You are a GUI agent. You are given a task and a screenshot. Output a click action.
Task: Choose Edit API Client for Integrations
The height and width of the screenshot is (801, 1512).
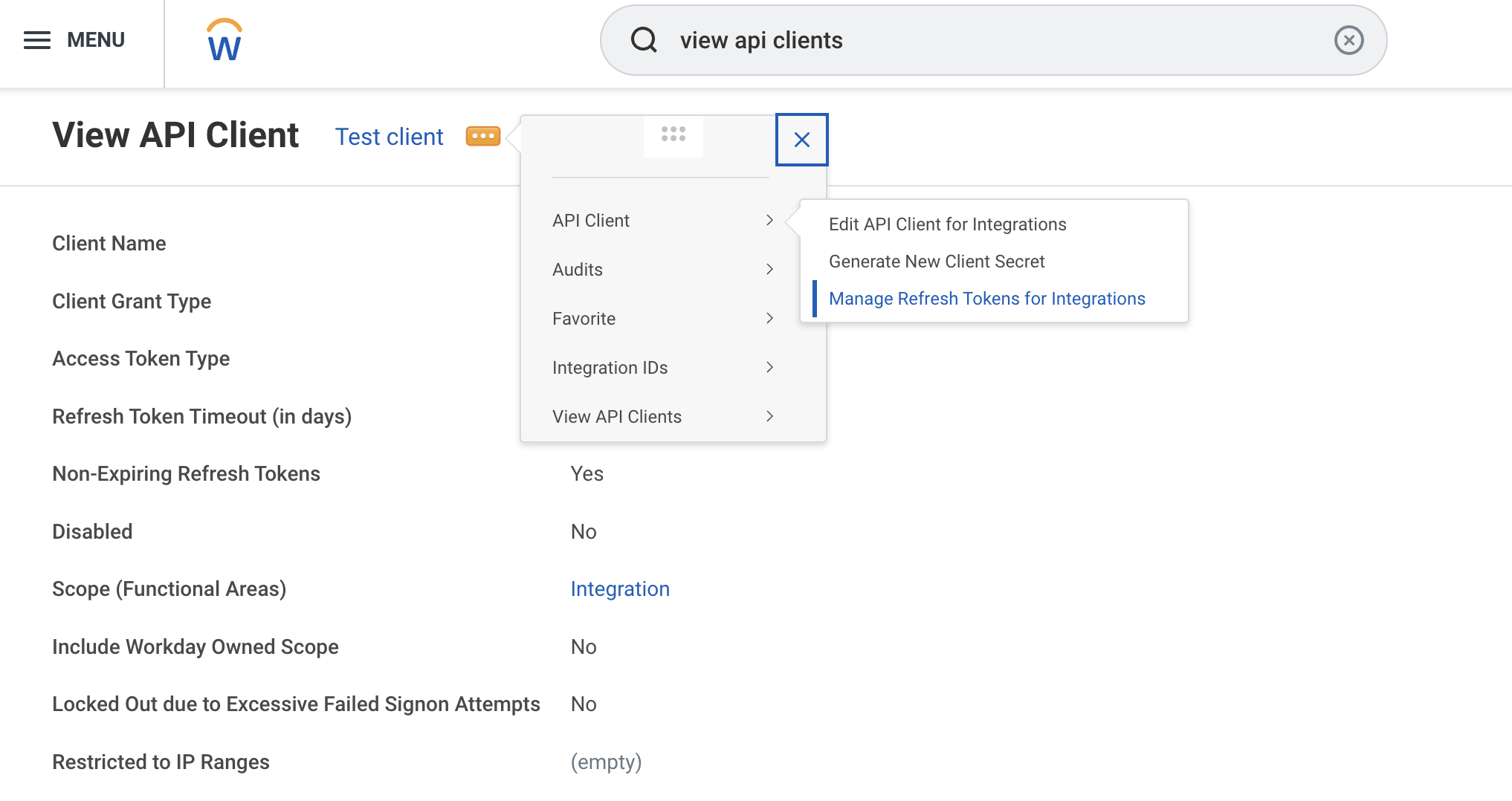[x=948, y=224]
